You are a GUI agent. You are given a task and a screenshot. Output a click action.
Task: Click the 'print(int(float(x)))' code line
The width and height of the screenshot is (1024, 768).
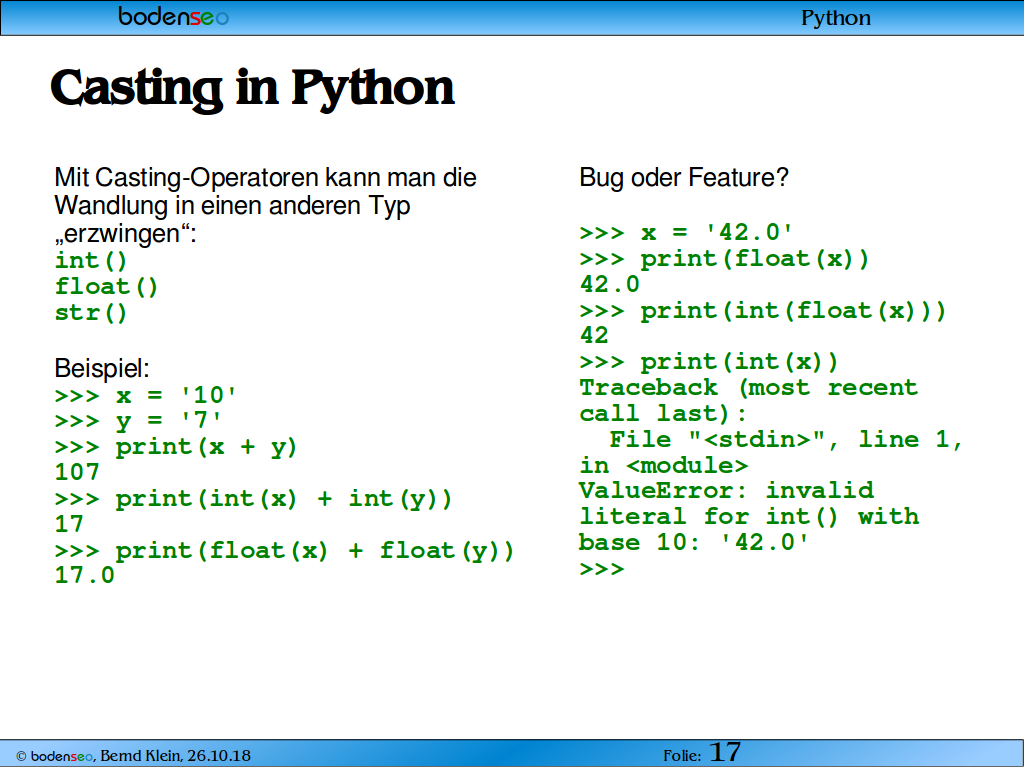click(763, 311)
